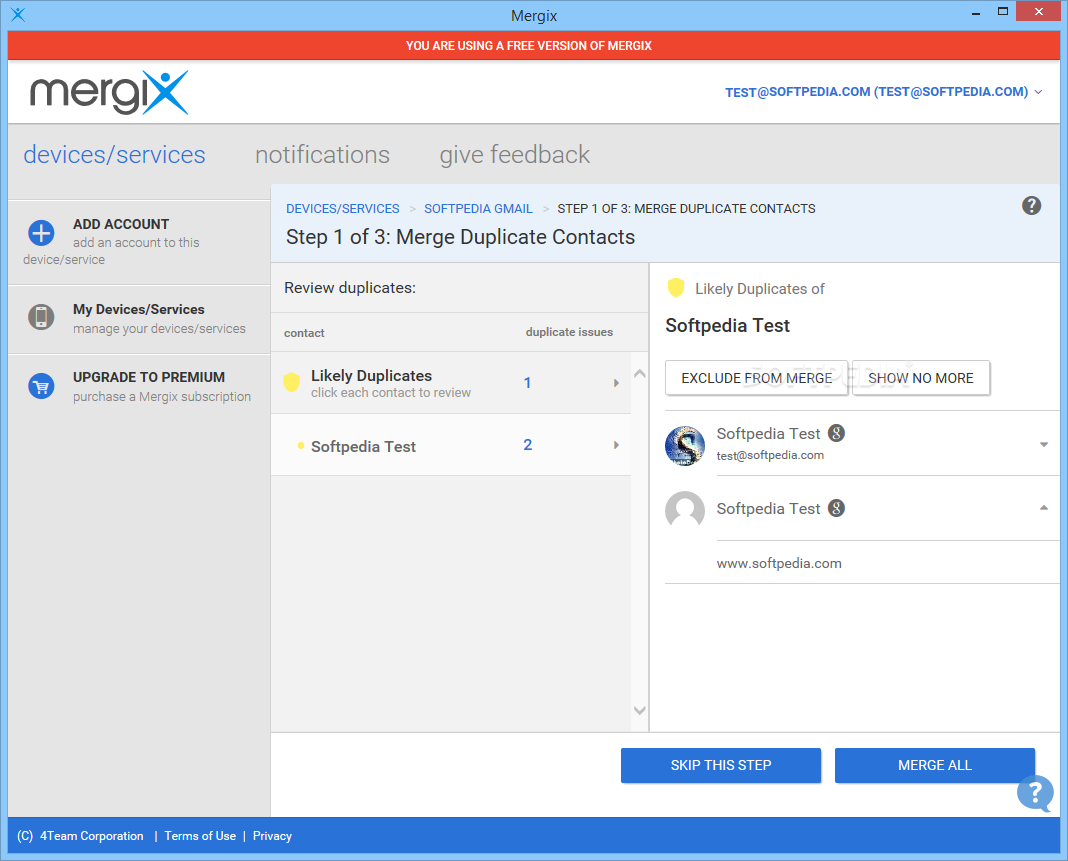The image size is (1068, 861).
Task: Open the give feedback tab
Action: [x=514, y=155]
